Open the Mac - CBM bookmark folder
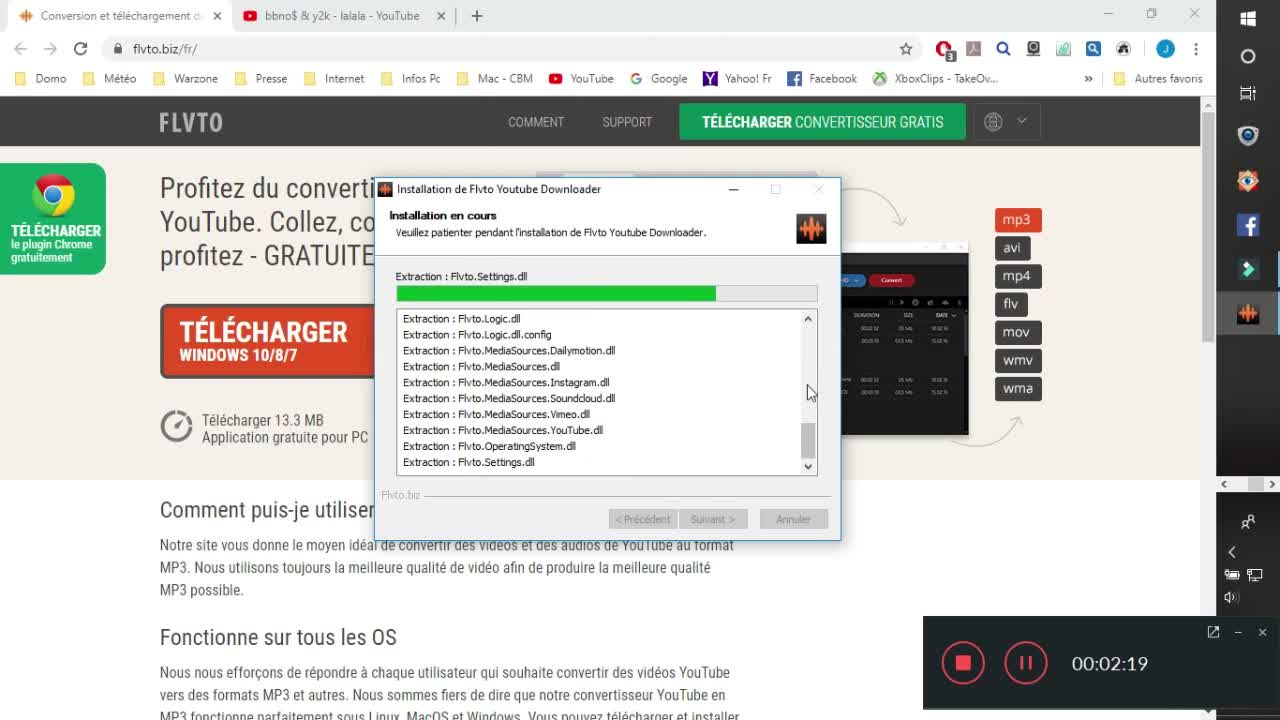Screen dimensions: 1280x720 pos(494,79)
